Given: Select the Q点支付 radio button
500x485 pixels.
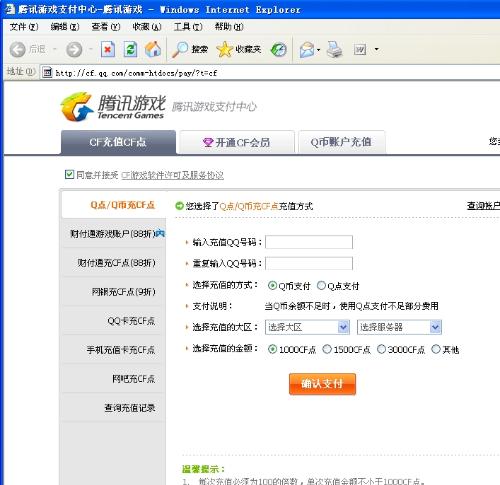Looking at the screenshot, I should pos(321,286).
